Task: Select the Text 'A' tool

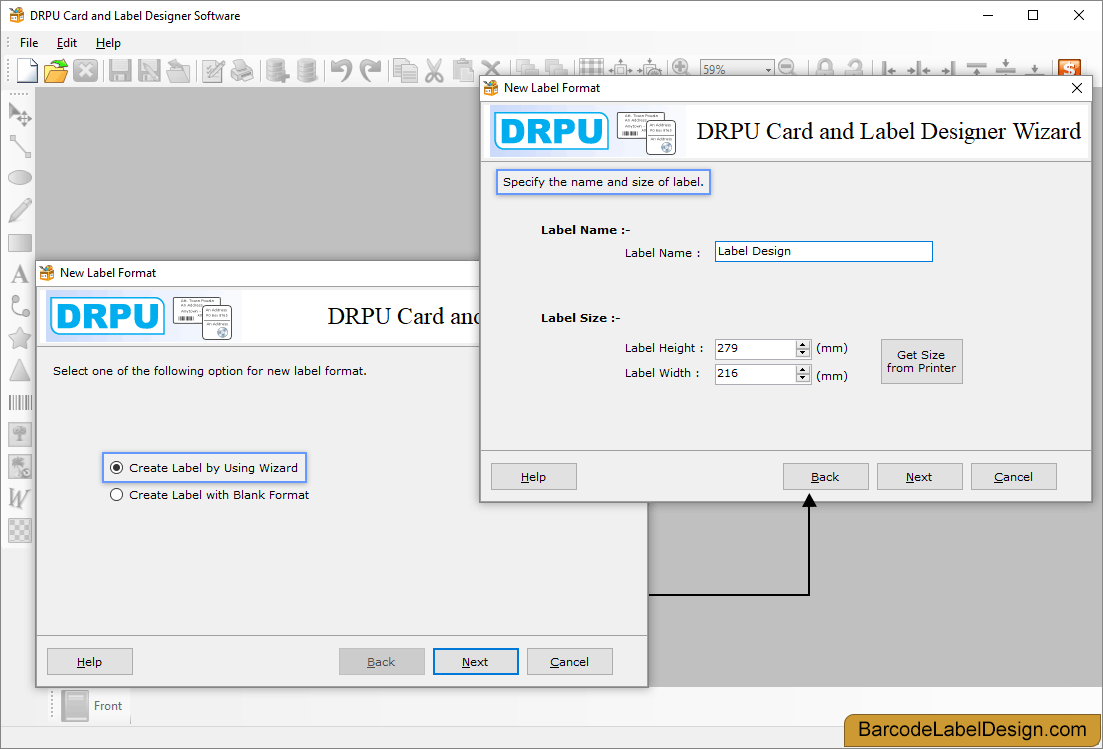Action: click(x=20, y=274)
